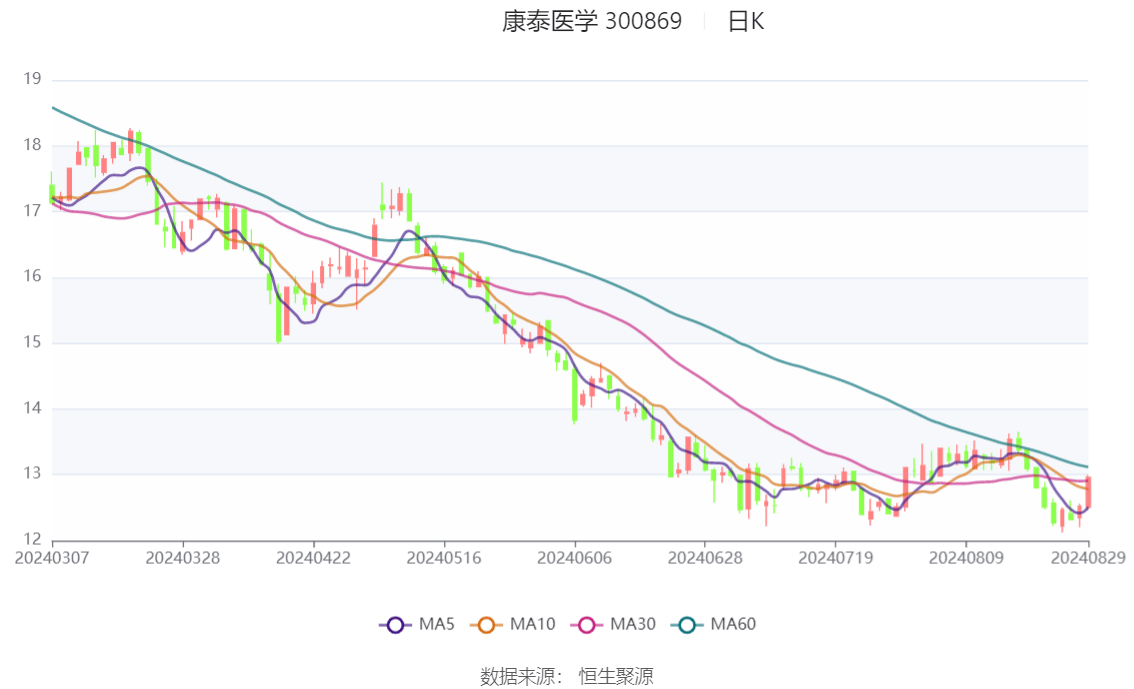
Task: Pick the 20240516 x-axis date label
Action: tap(444, 556)
